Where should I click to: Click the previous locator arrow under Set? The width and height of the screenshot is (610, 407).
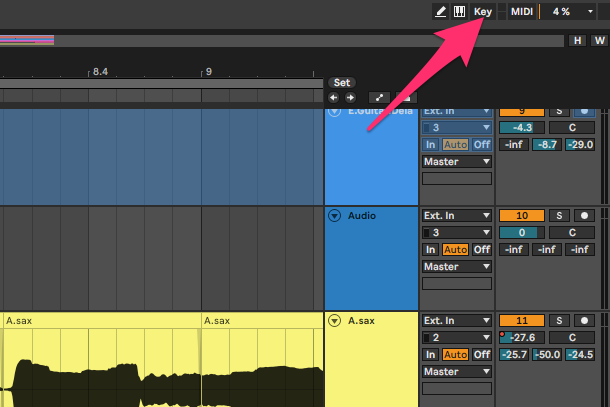335,98
